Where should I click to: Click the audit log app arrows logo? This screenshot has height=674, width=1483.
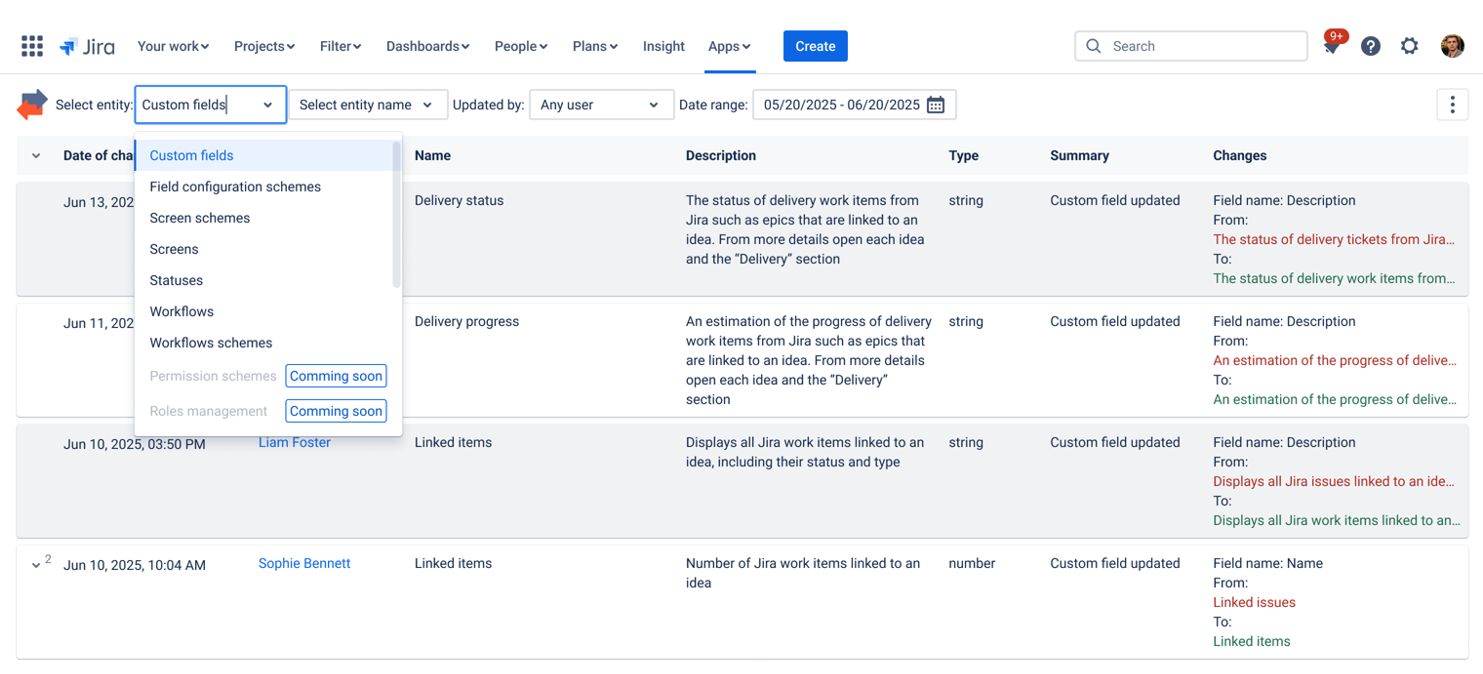(30, 104)
